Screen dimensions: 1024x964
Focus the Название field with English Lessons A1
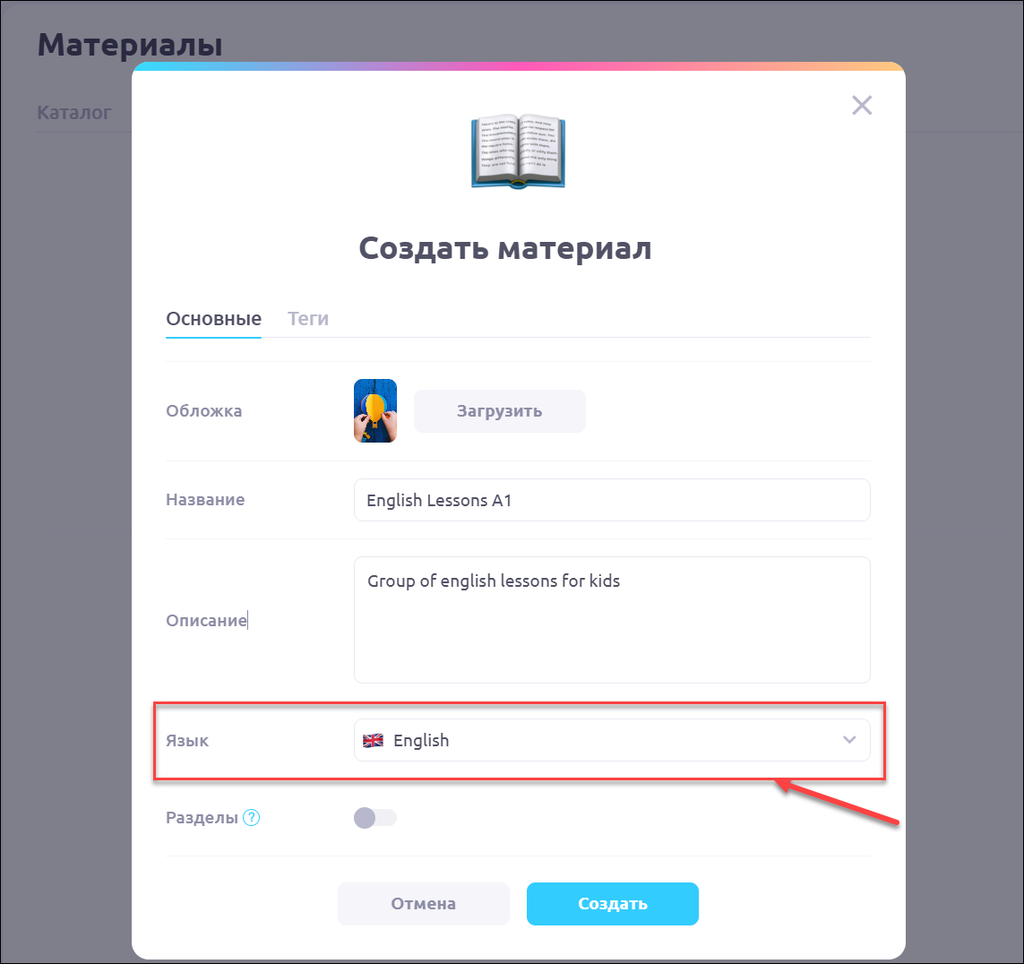pyautogui.click(x=612, y=500)
